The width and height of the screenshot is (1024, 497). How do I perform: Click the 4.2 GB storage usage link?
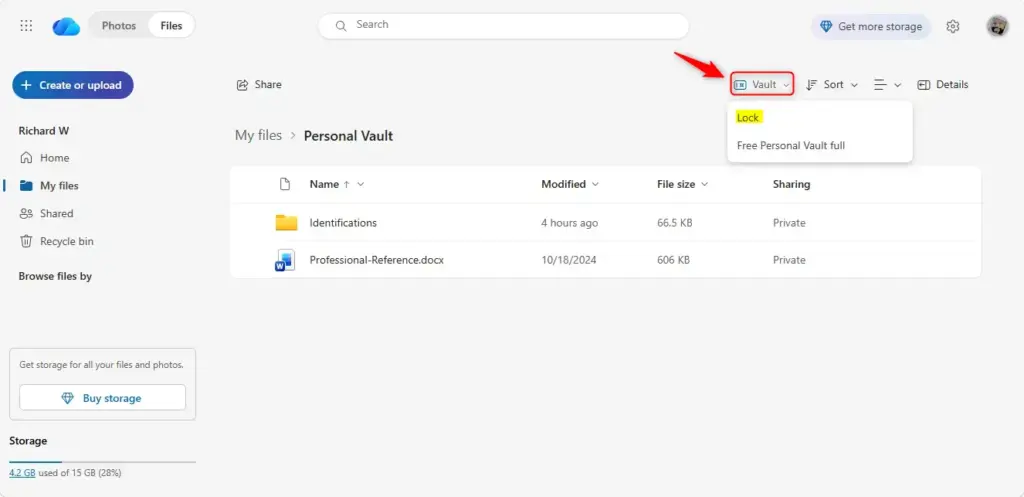pyautogui.click(x=22, y=473)
